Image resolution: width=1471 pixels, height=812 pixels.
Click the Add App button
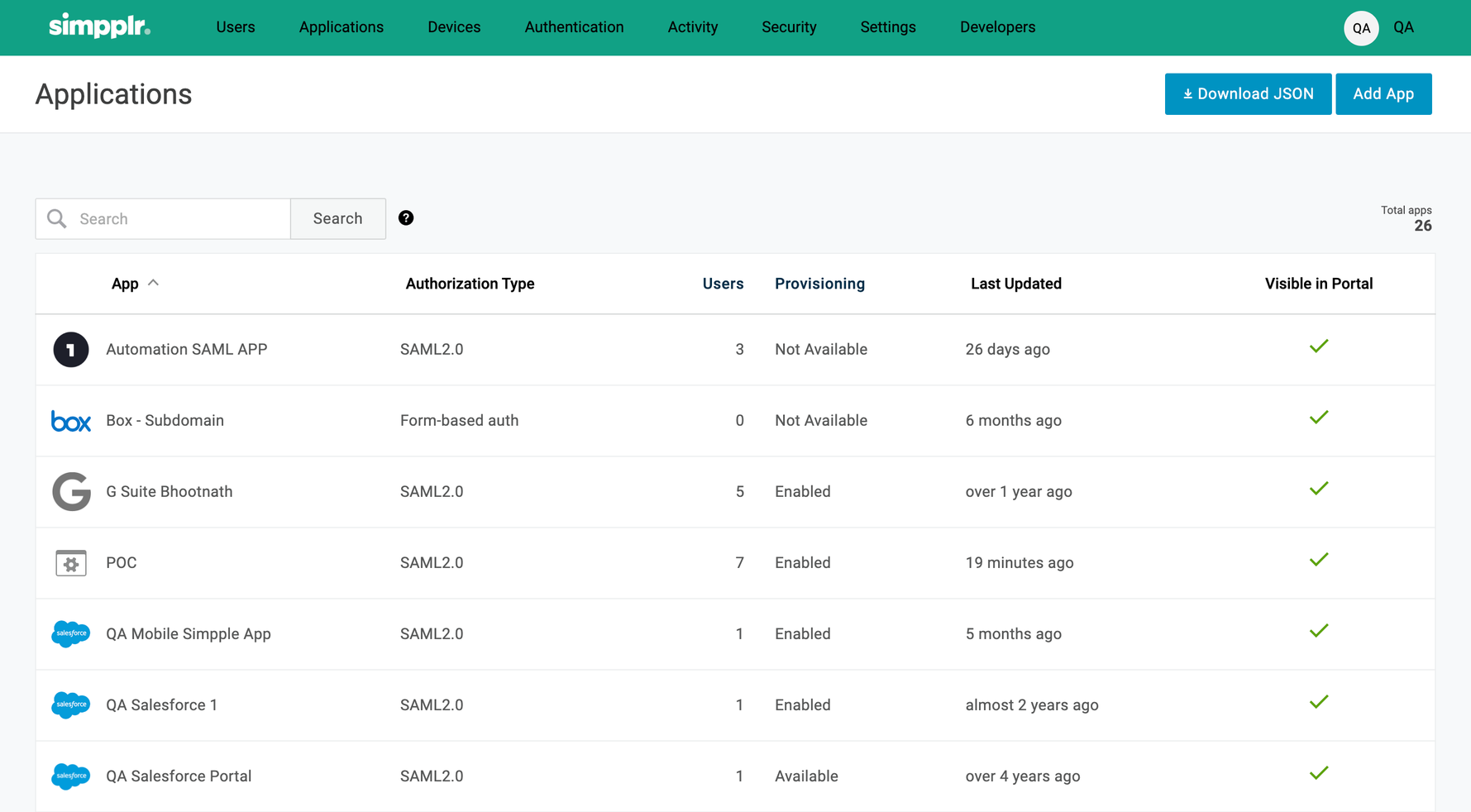pos(1383,94)
